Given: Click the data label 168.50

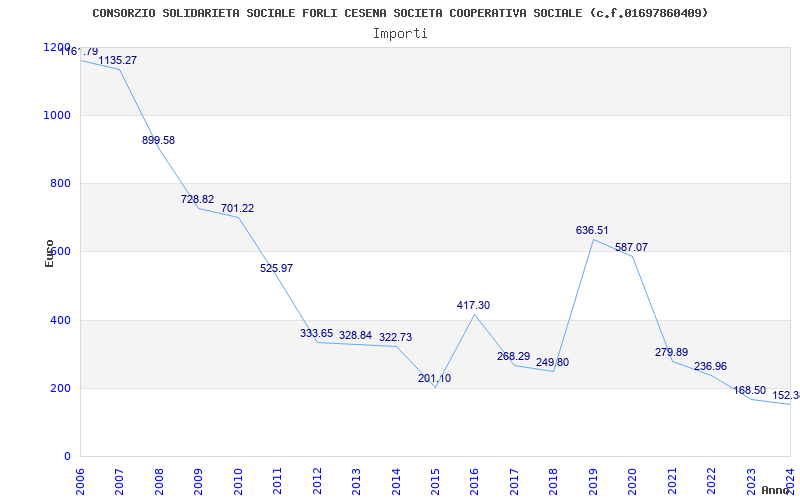Looking at the screenshot, I should 750,390.
